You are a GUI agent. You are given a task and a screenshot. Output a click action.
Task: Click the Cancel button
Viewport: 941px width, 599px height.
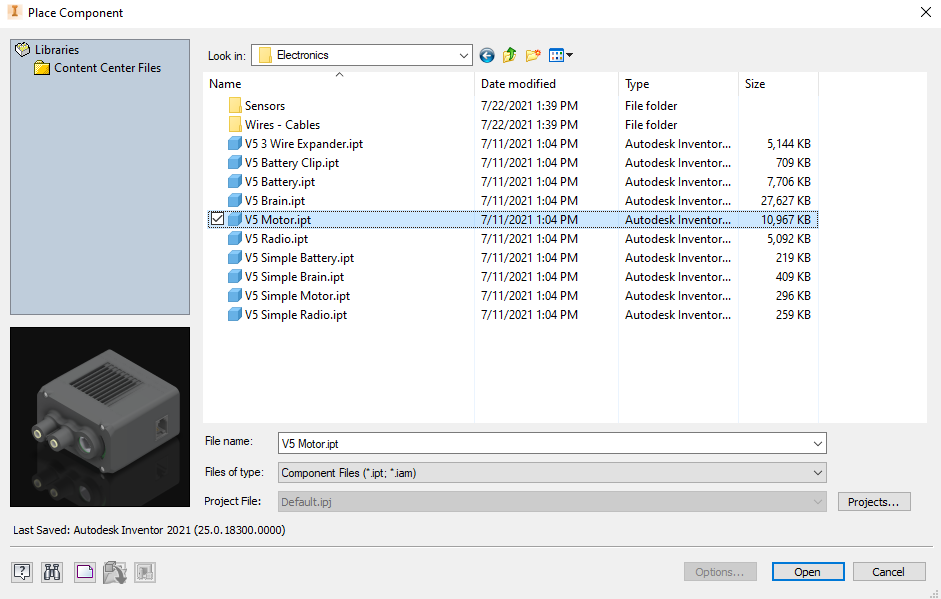tap(889, 572)
